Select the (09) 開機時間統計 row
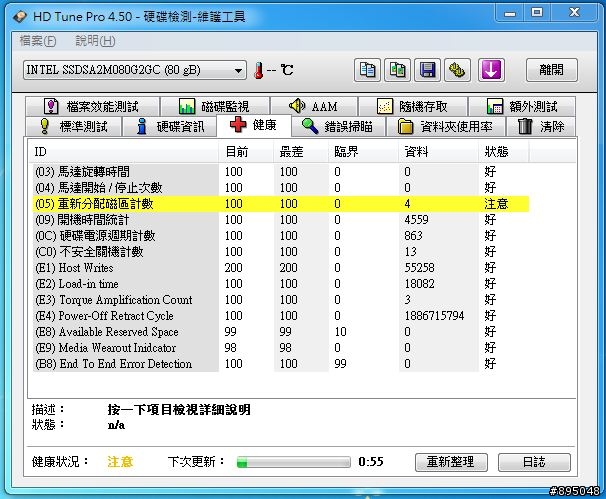Viewport: 606px width, 499px height. 281,220
